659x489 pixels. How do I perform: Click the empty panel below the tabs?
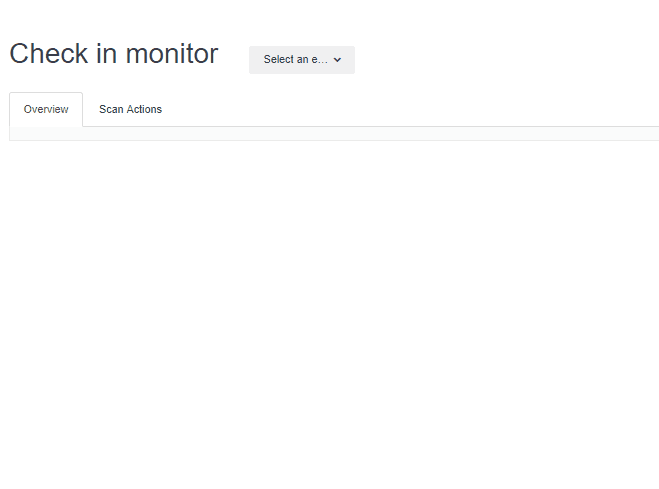click(x=334, y=134)
